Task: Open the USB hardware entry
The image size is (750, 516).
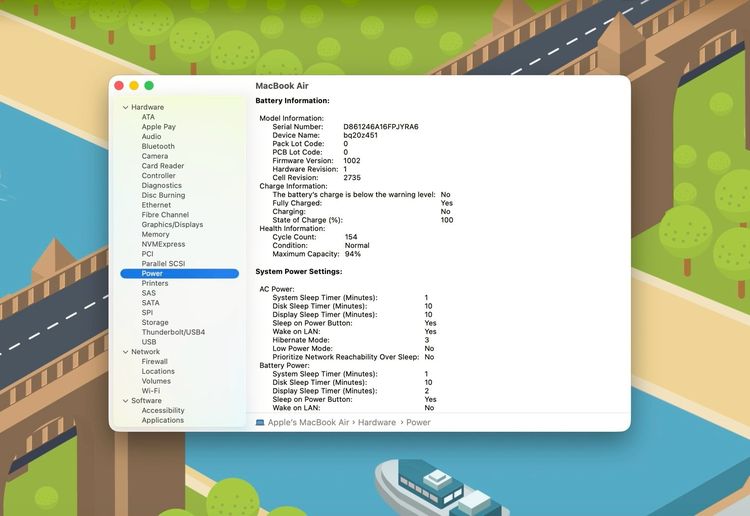Action: (149, 342)
